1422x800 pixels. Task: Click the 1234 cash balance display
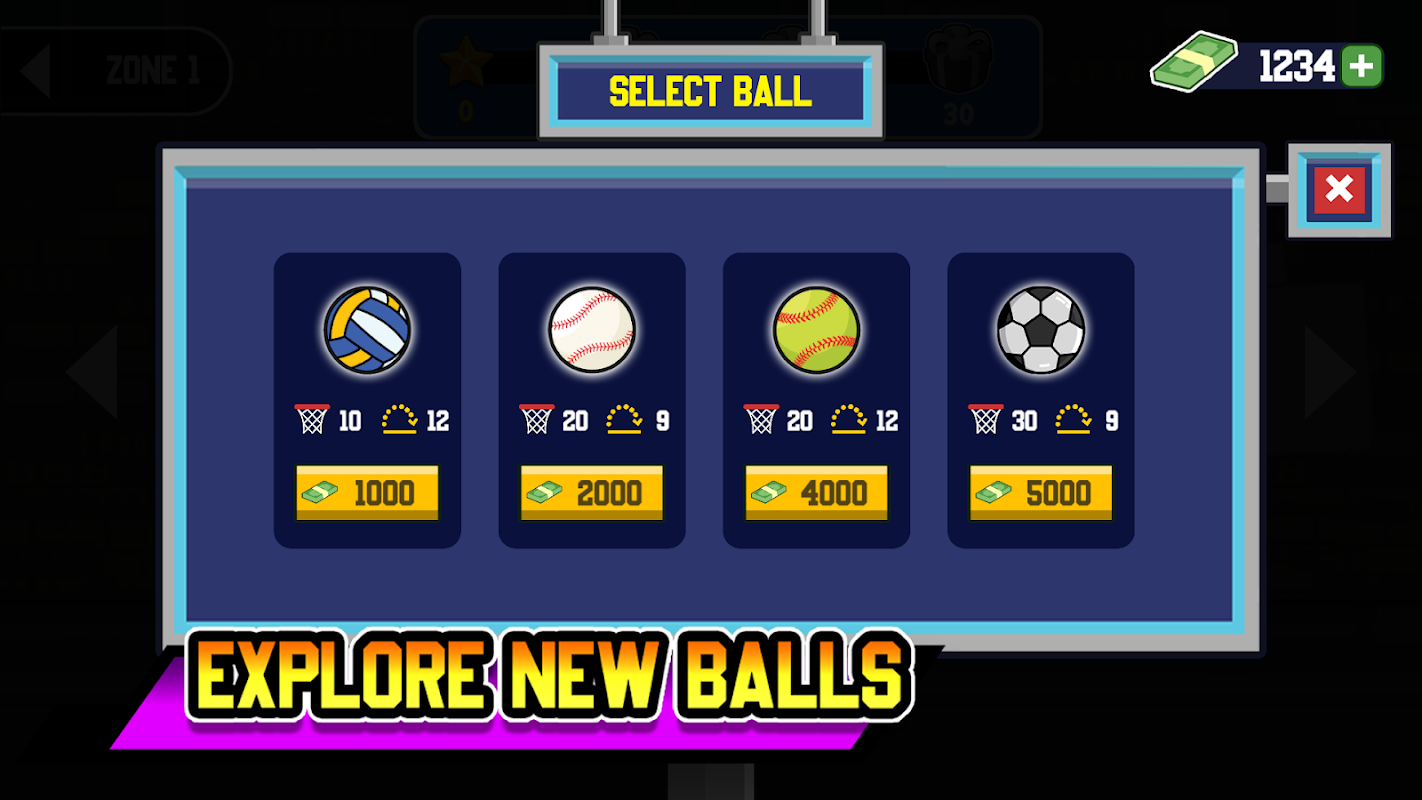[1297, 66]
